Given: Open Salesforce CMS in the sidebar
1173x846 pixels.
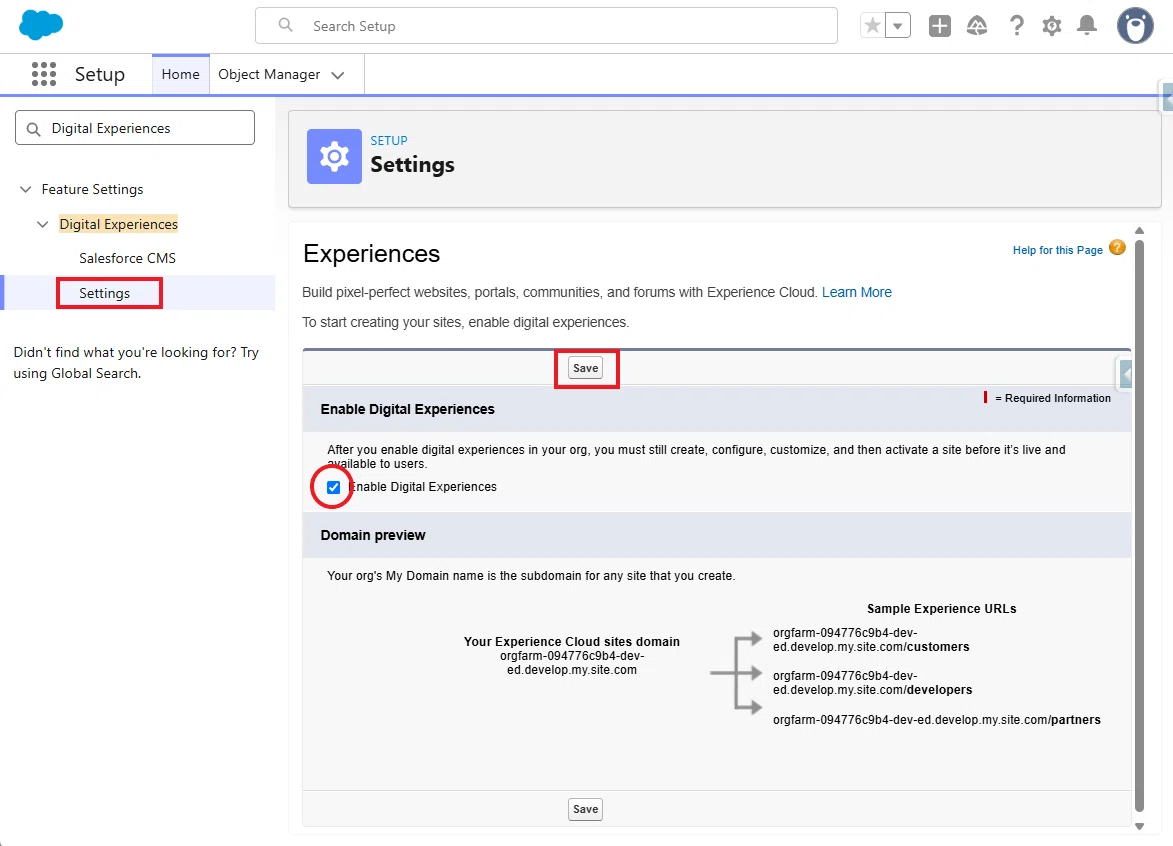Looking at the screenshot, I should [127, 258].
